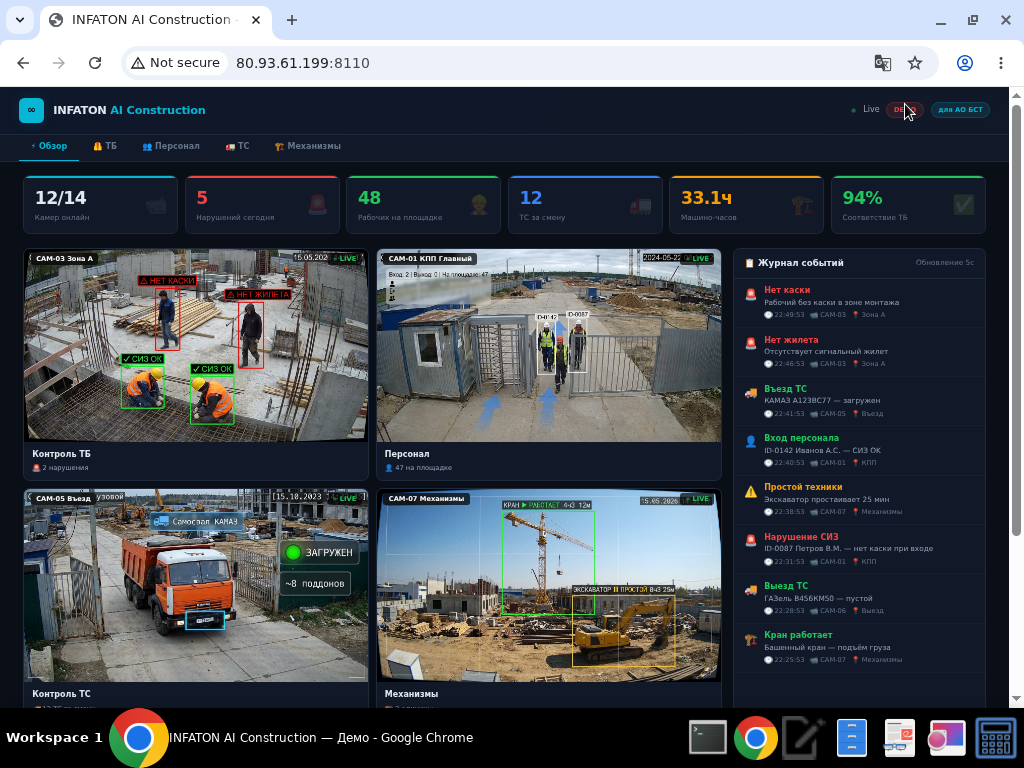Click the siren icon for Нет жилета event

(751, 345)
